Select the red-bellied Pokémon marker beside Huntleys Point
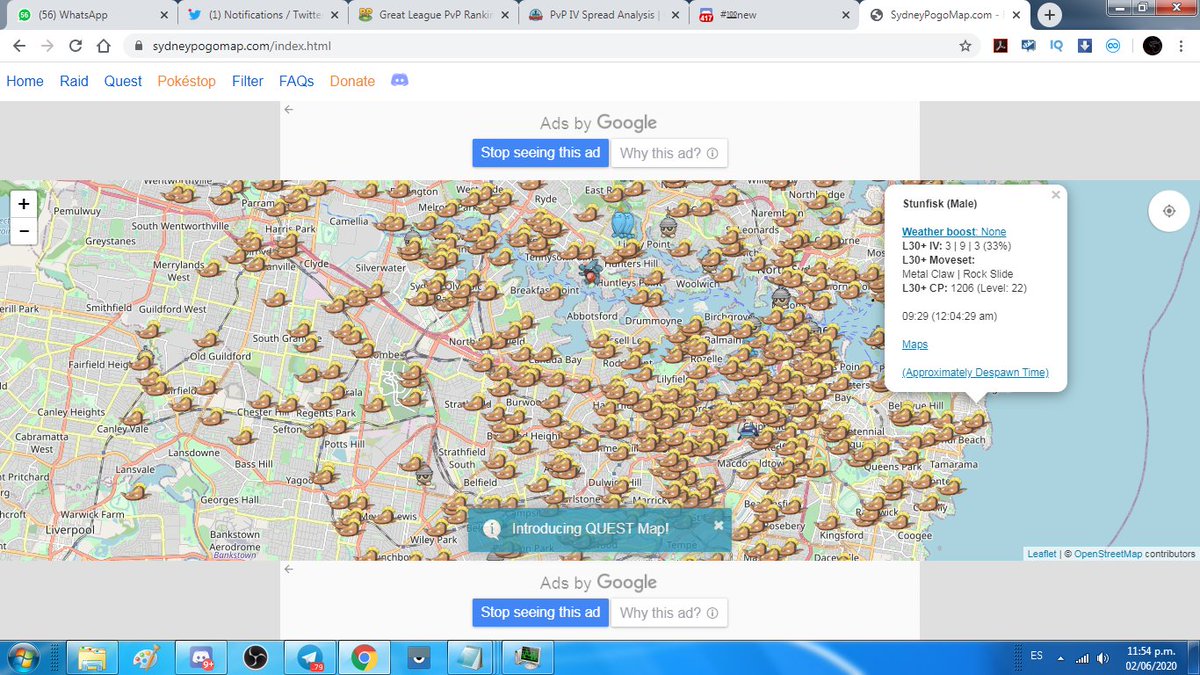Image resolution: width=1200 pixels, height=675 pixels. 590,272
